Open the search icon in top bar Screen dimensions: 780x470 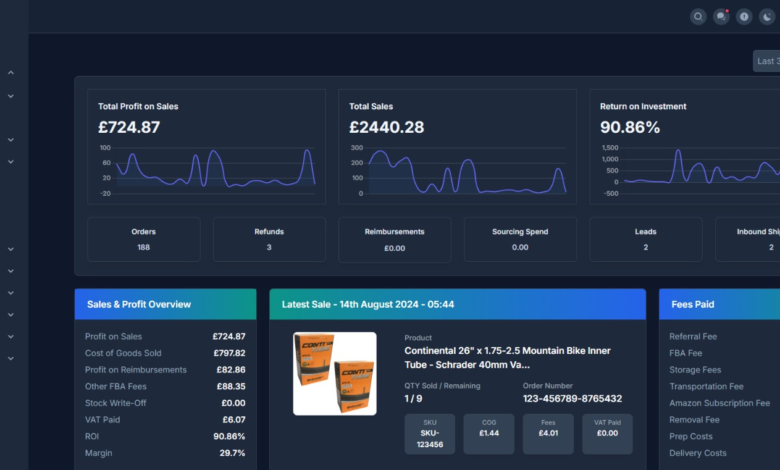(698, 17)
